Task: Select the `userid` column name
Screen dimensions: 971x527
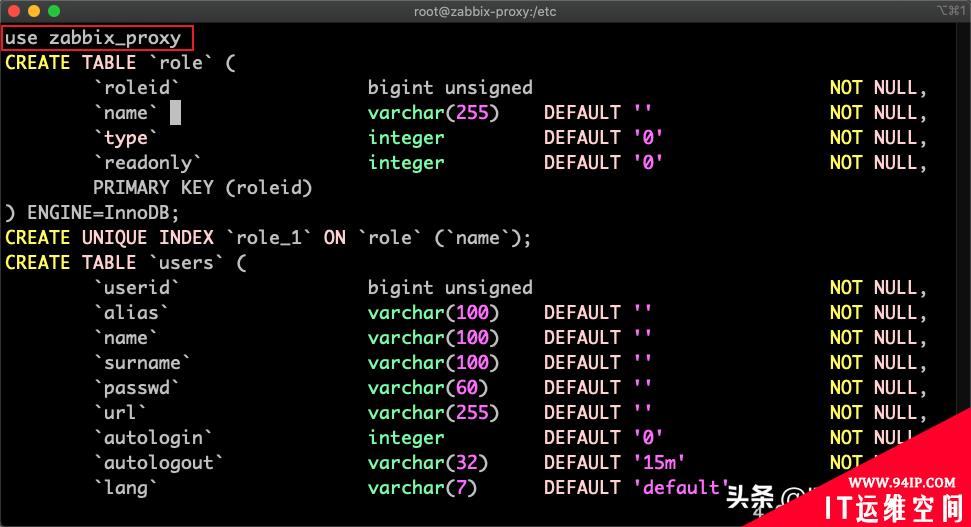Action: coord(136,287)
